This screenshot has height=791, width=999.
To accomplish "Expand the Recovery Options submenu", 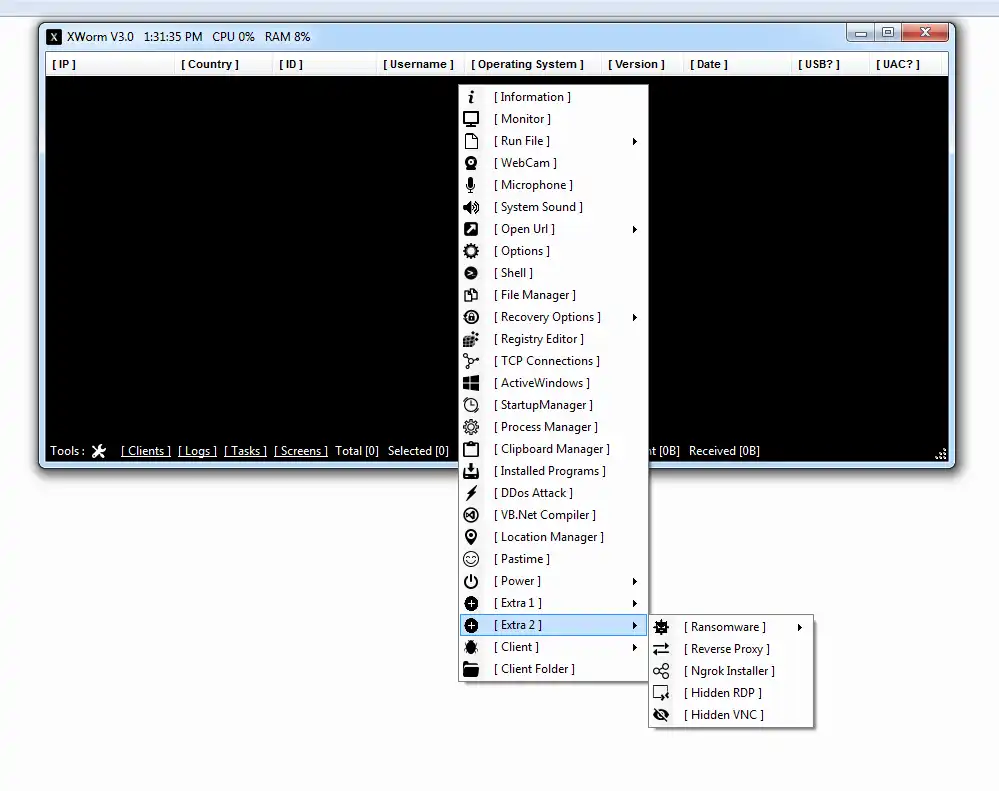I will (633, 317).
